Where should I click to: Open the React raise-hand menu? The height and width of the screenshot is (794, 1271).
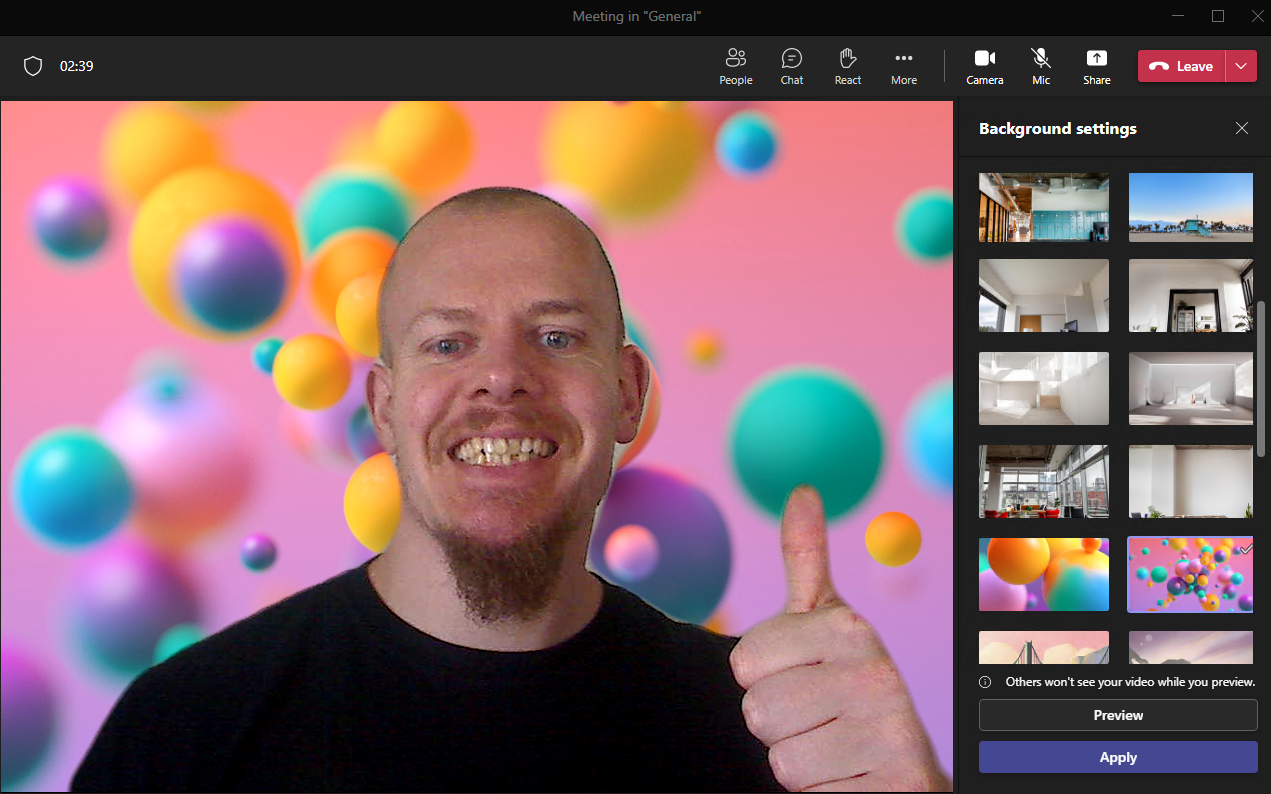847,66
